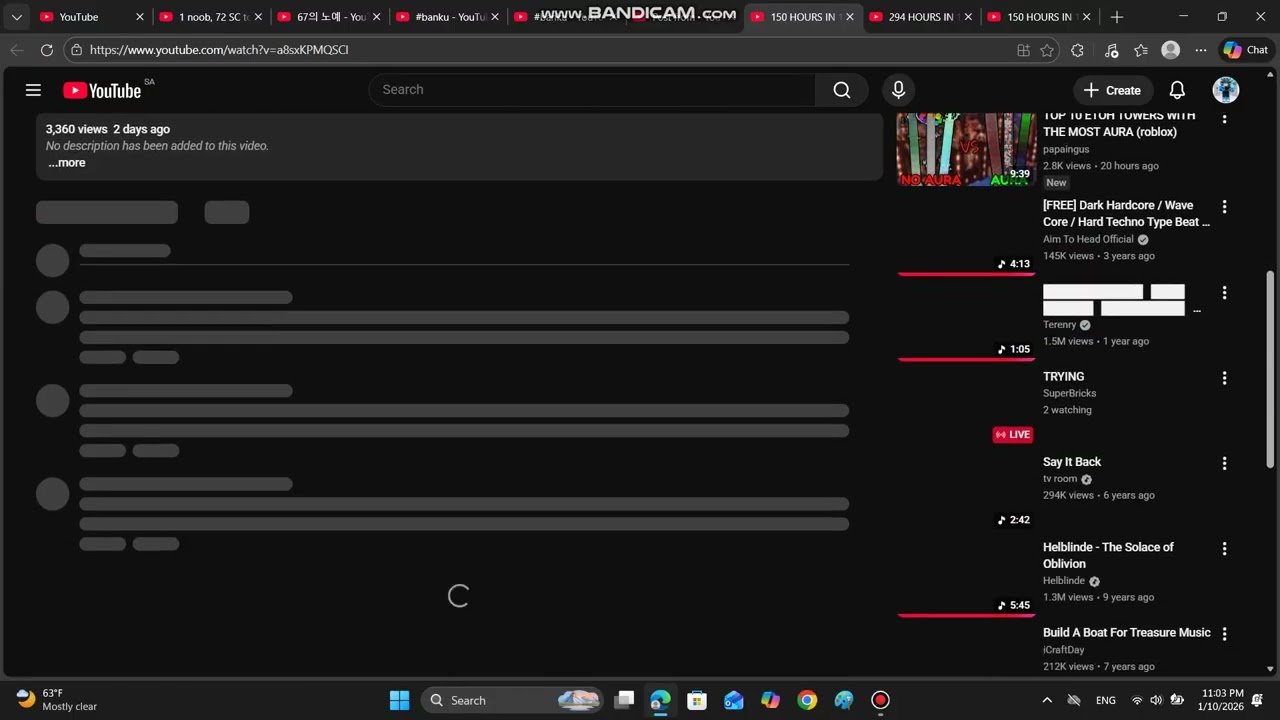1280x720 pixels.
Task: Click the YouTube search input field
Action: coord(592,90)
